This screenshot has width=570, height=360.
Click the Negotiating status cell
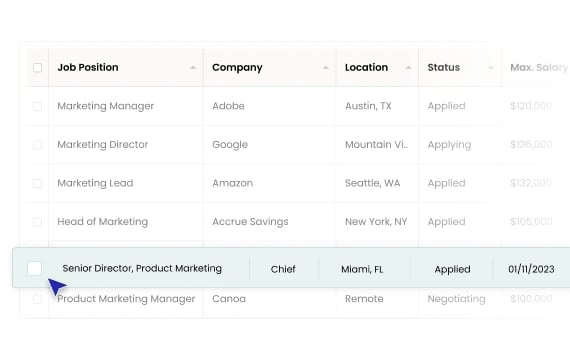tap(457, 299)
